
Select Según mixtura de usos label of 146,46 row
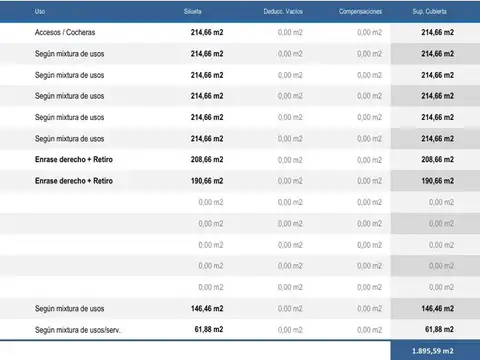tap(69, 309)
